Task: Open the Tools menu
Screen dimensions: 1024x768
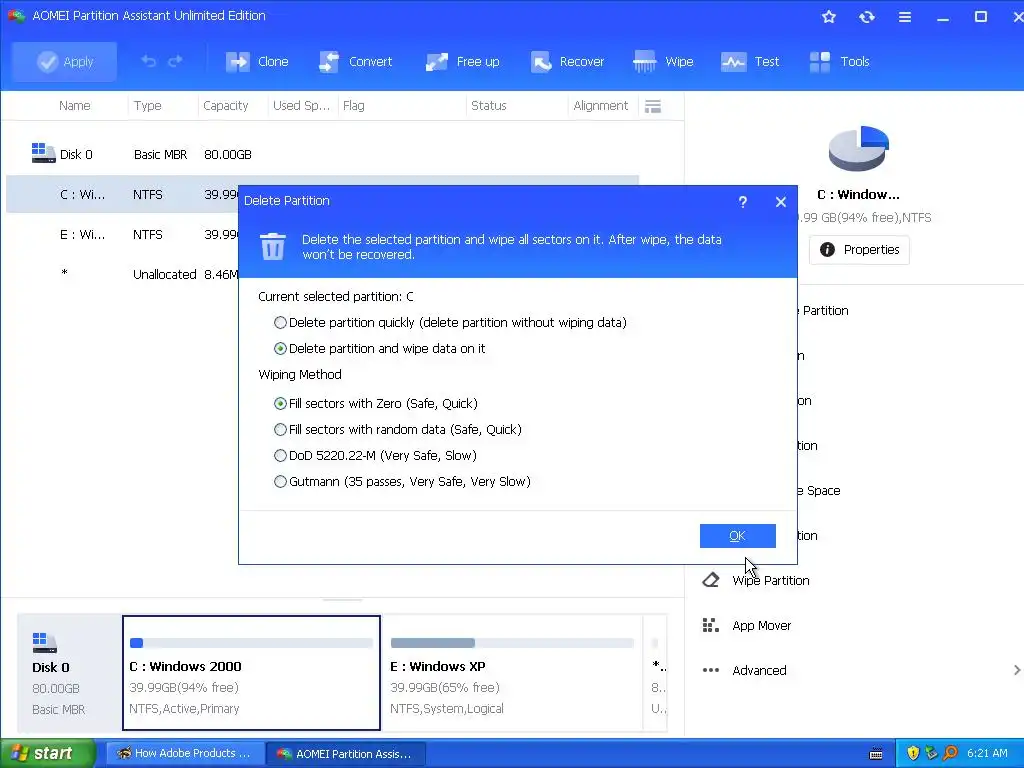Action: tap(839, 61)
